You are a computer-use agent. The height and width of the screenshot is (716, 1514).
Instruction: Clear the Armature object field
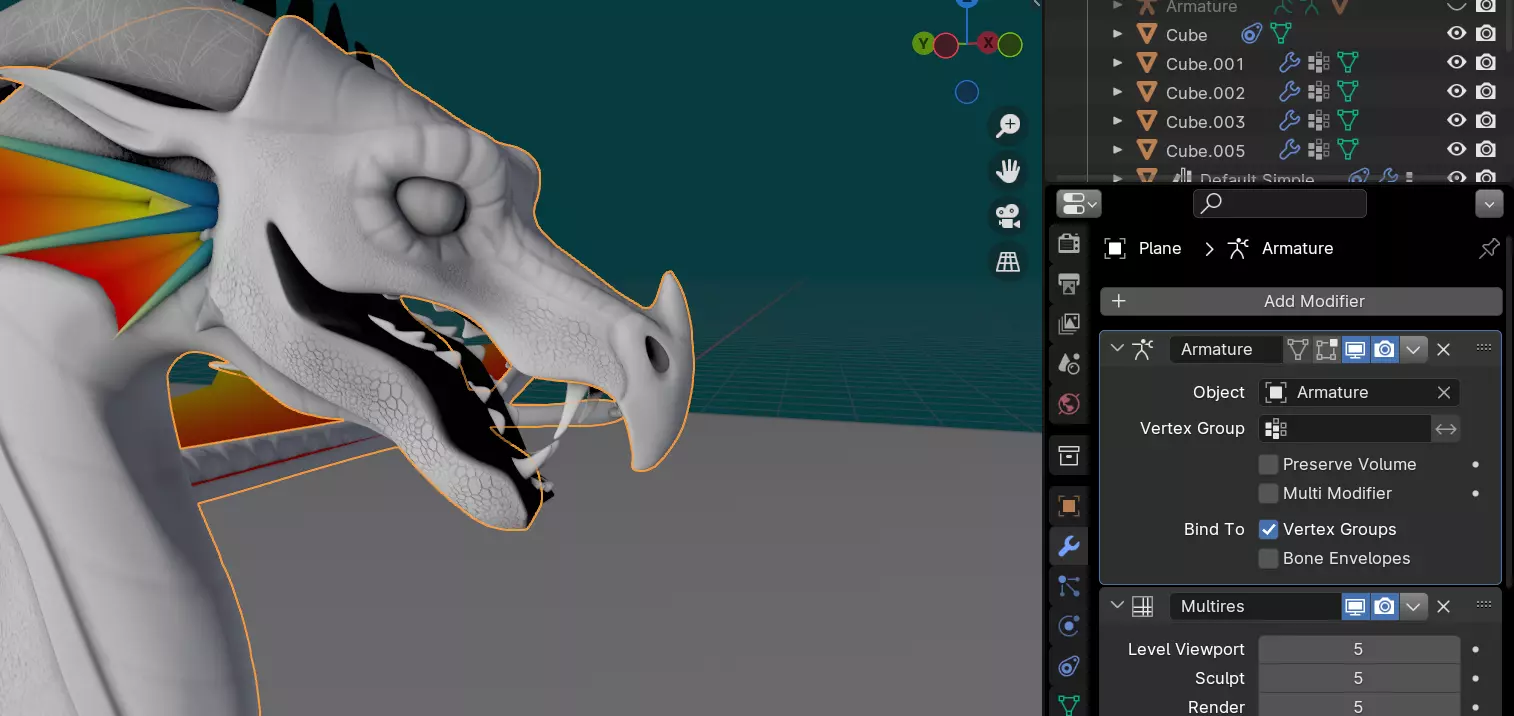[1443, 392]
